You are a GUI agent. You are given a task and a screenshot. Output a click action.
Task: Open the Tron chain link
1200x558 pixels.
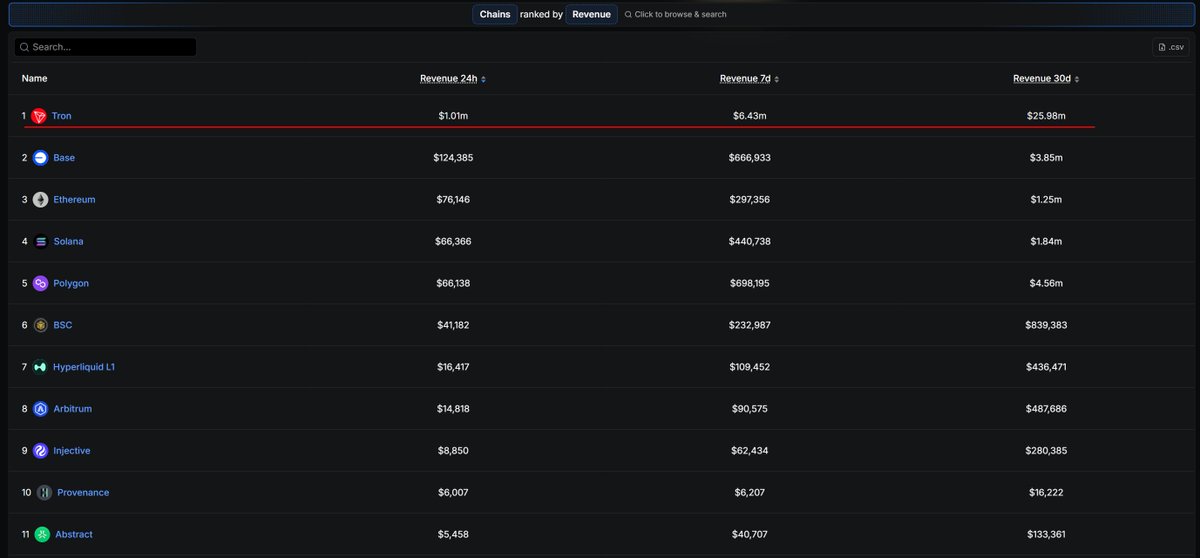pos(62,116)
